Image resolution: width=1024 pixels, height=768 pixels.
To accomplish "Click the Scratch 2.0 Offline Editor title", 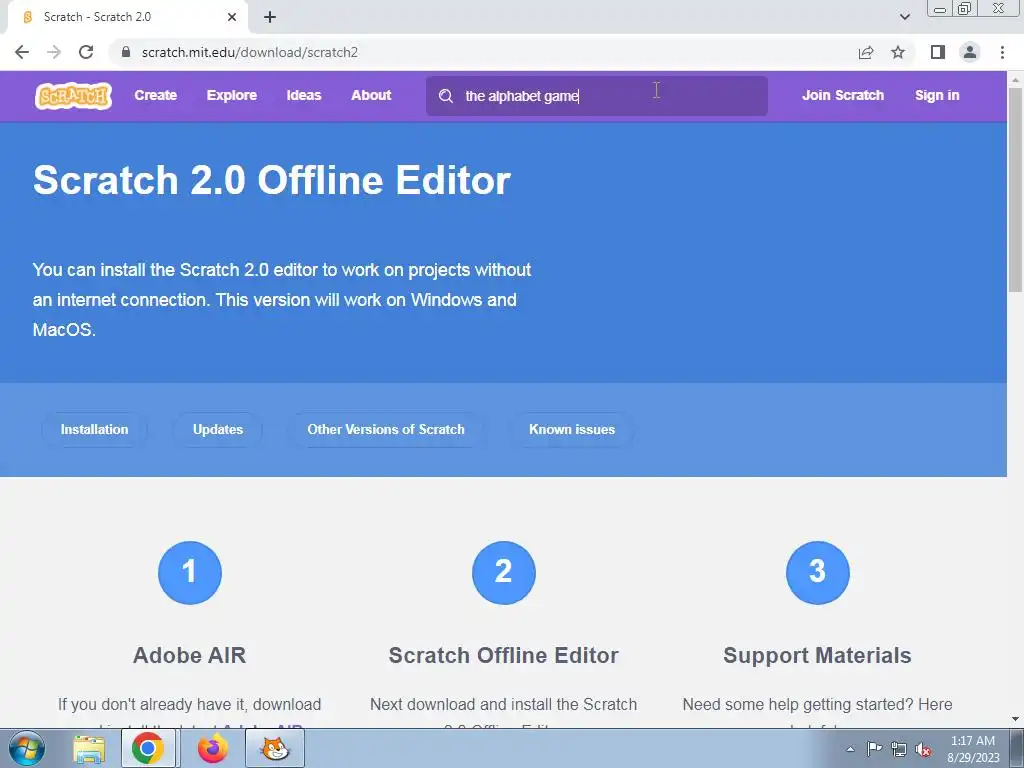I will 272,180.
